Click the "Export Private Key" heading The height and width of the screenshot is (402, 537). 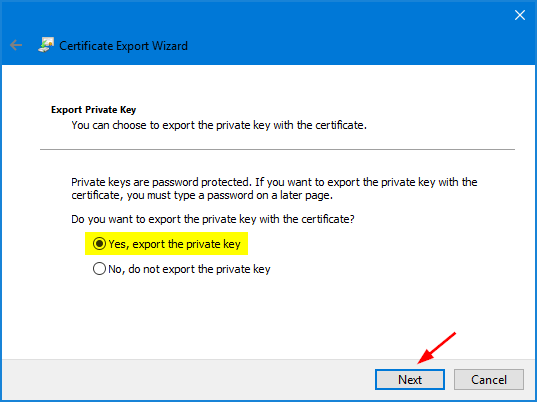tap(93, 110)
